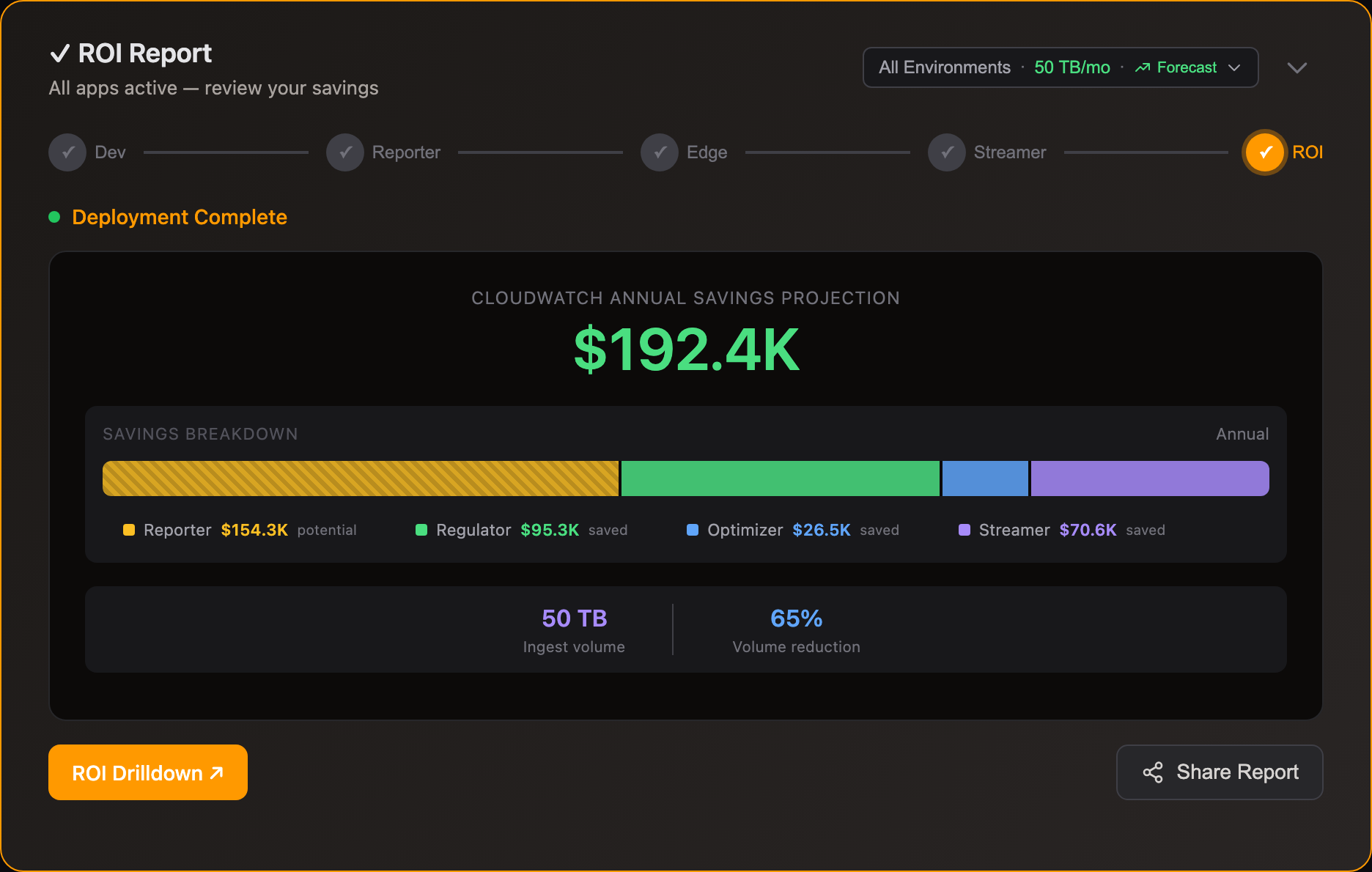Image resolution: width=1372 pixels, height=872 pixels.
Task: Click the Streamer pipeline step icon
Action: (946, 152)
